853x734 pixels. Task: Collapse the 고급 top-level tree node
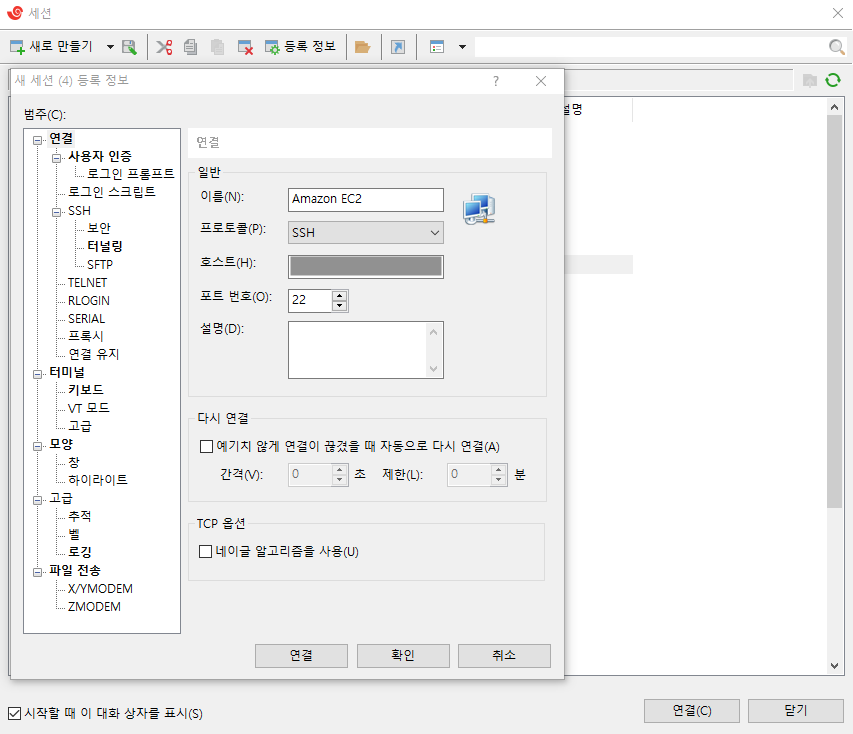click(38, 500)
